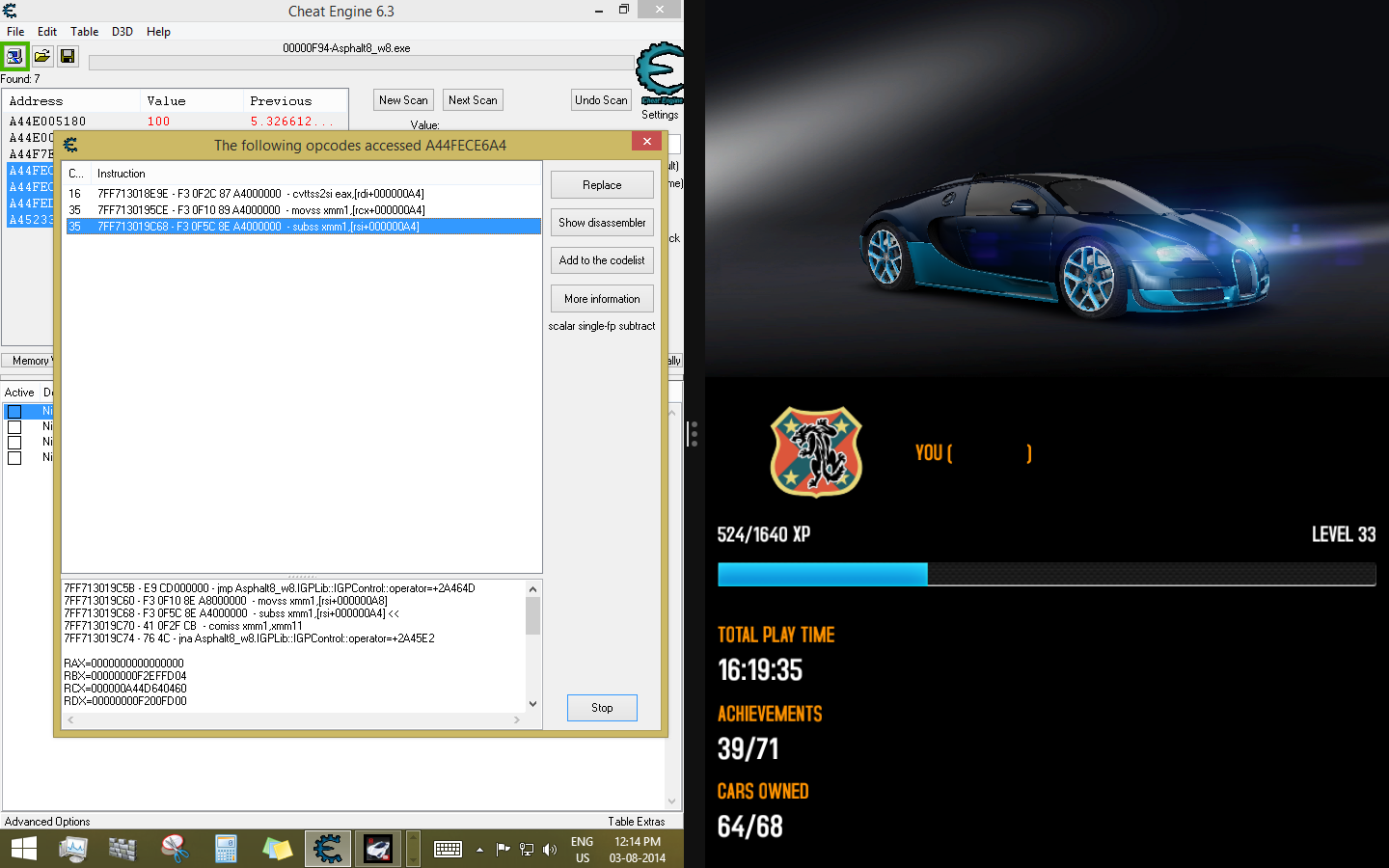Image resolution: width=1389 pixels, height=868 pixels.
Task: Click the Open Process icon
Action: pyautogui.click(x=15, y=56)
